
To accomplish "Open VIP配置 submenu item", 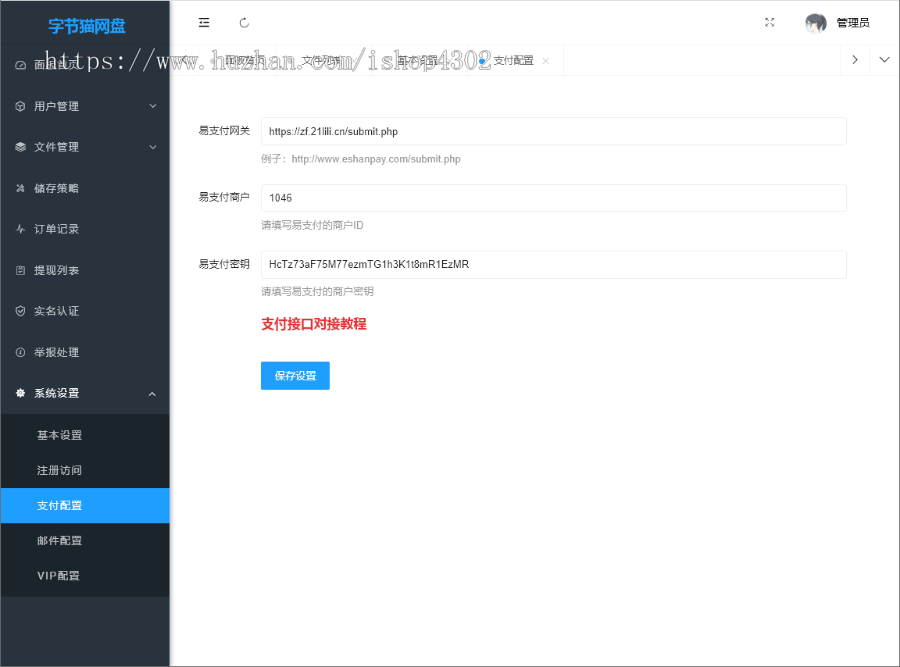I will coord(85,576).
